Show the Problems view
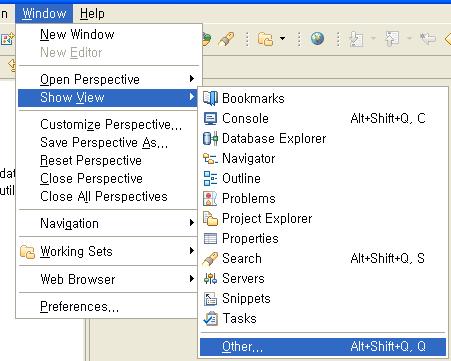 coord(323,198)
